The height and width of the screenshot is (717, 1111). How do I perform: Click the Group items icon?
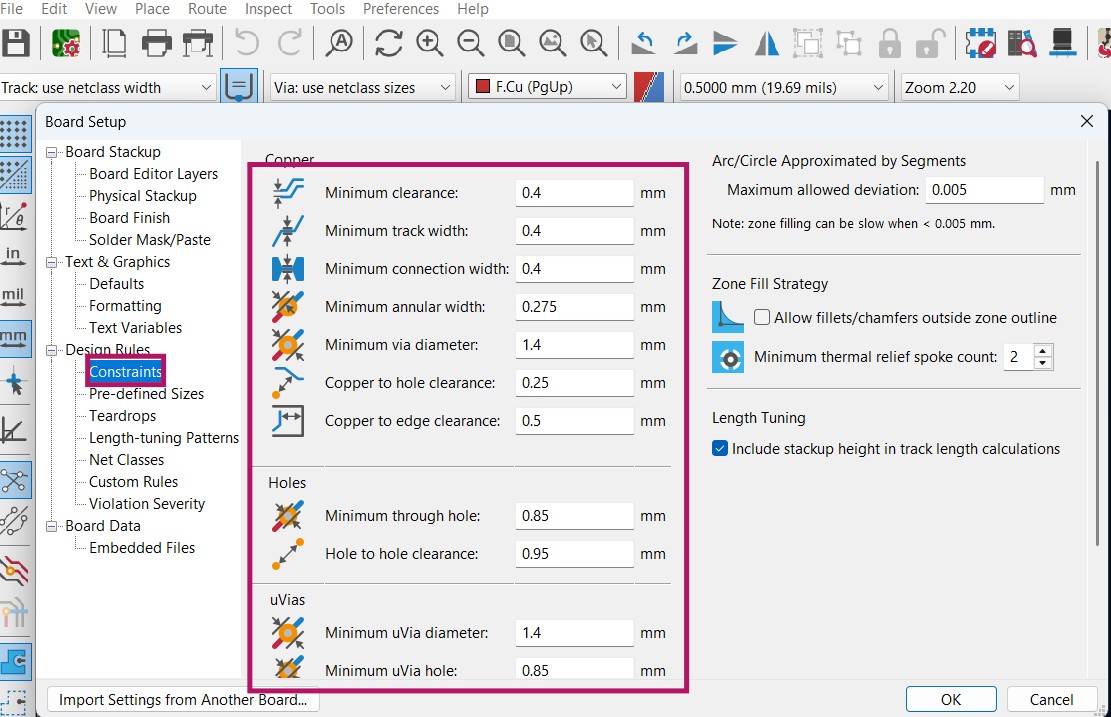pos(808,44)
